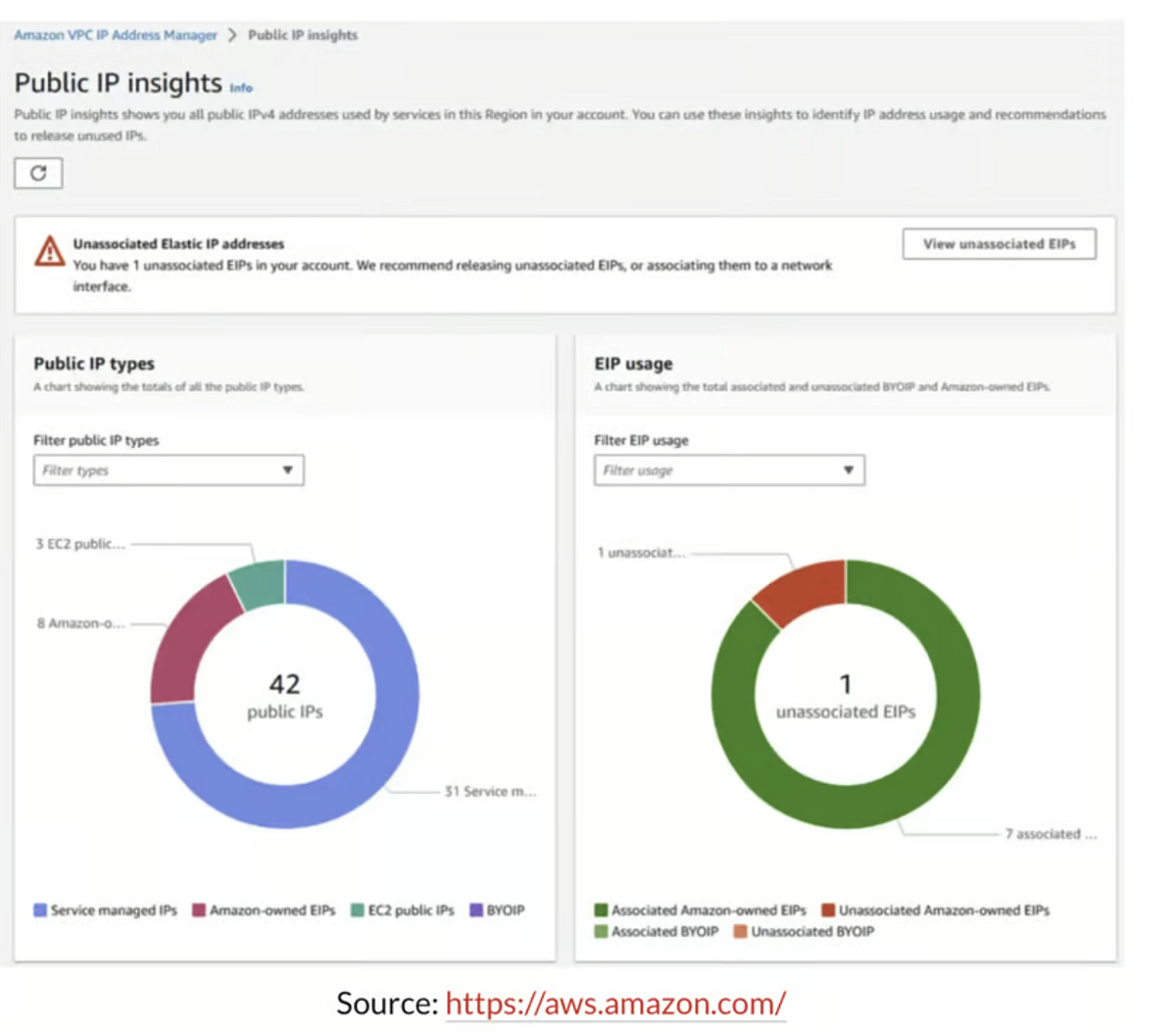Click the '42 public IPs' center text
The height and width of the screenshot is (1032, 1176).
(x=284, y=696)
